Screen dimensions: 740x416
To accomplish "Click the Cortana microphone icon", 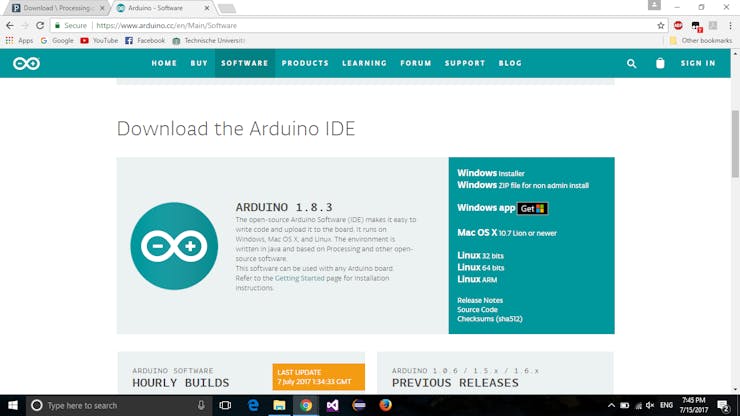I will pyautogui.click(x=201, y=405).
